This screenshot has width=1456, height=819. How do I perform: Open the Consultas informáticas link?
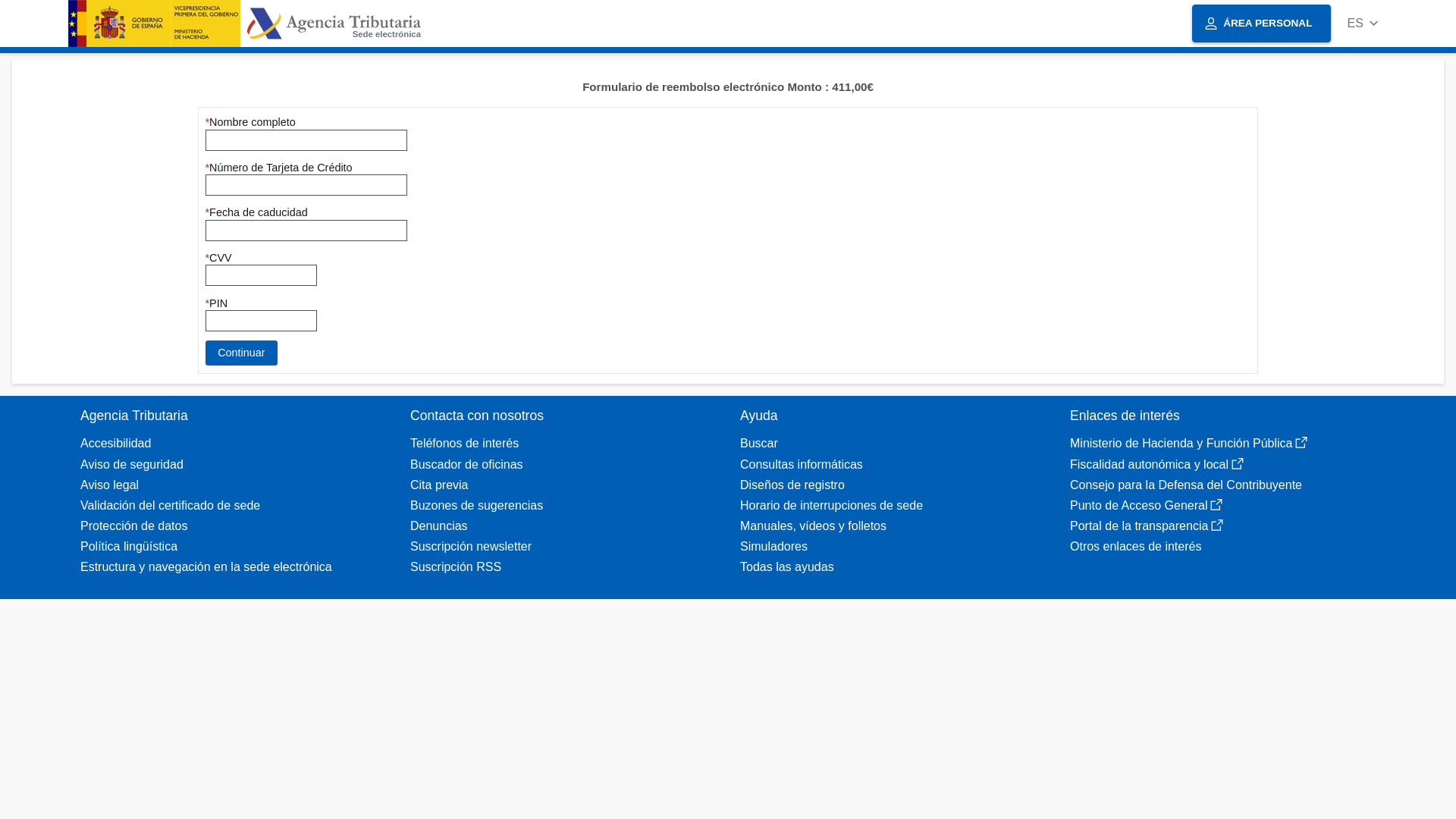point(802,464)
